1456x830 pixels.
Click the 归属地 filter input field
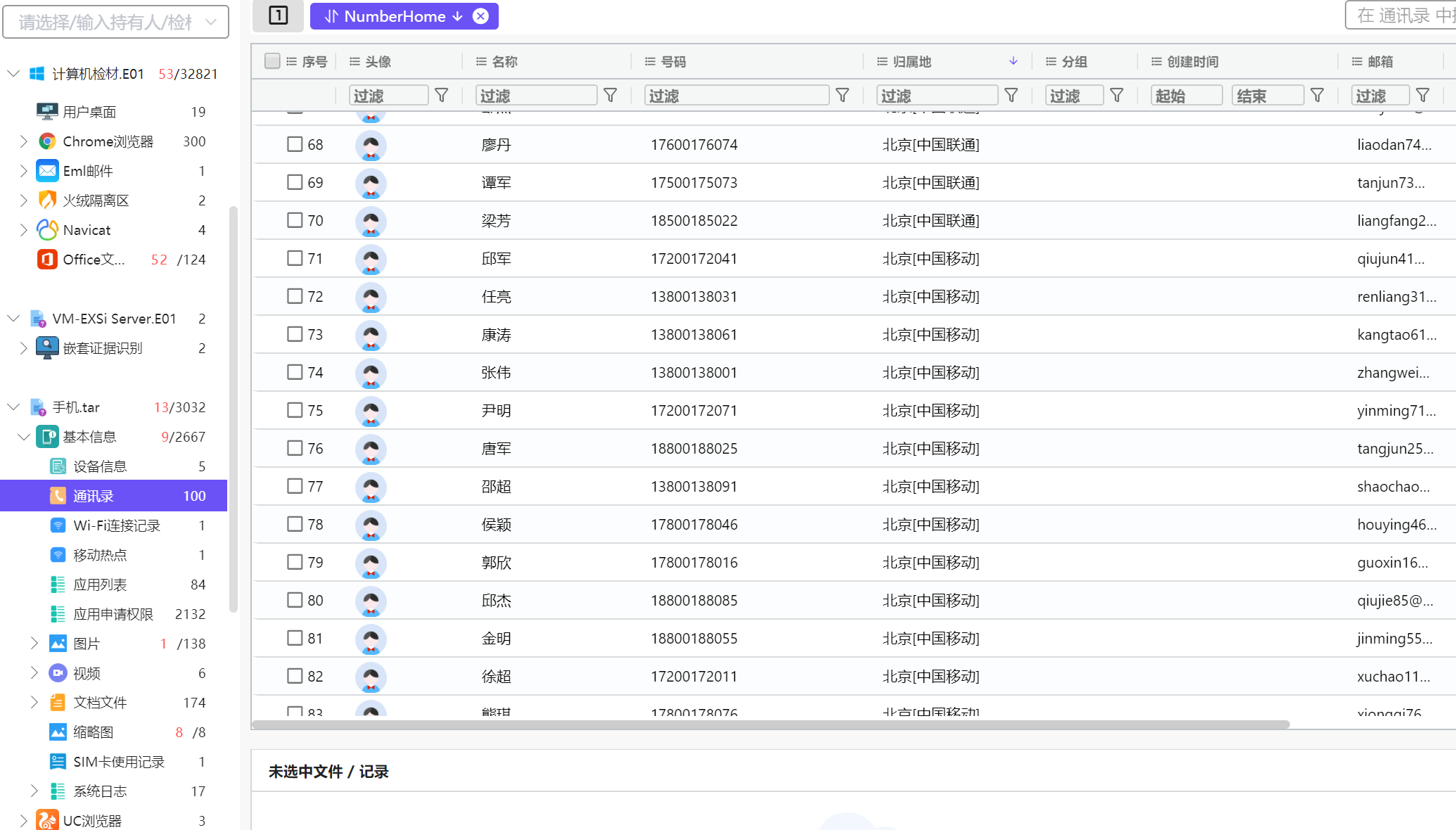pos(936,95)
